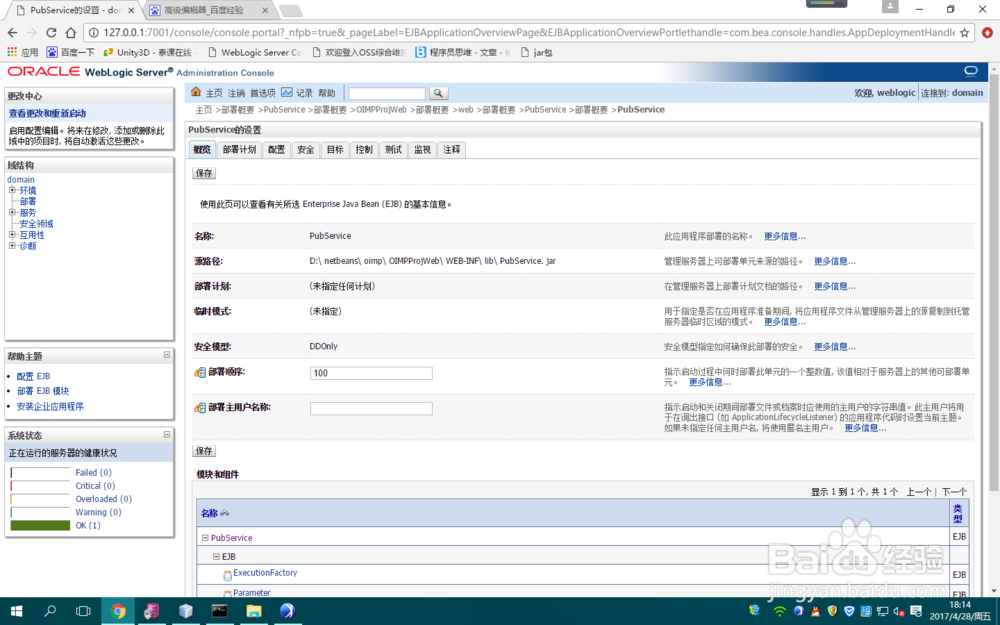Image resolution: width=1000 pixels, height=625 pixels.
Task: Switch to the 监视 tab
Action: [422, 149]
